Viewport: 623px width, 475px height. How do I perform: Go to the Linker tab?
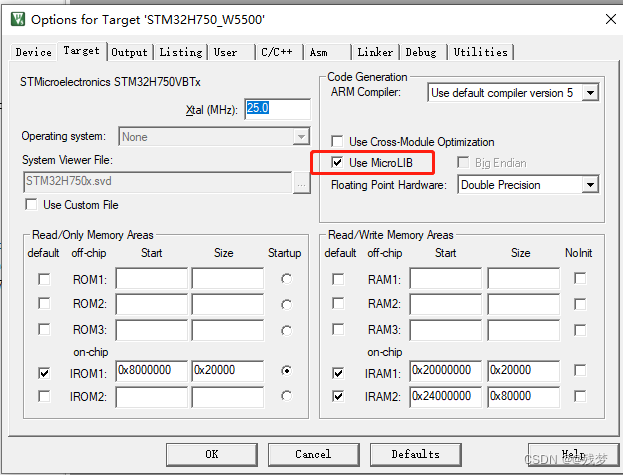coord(375,52)
